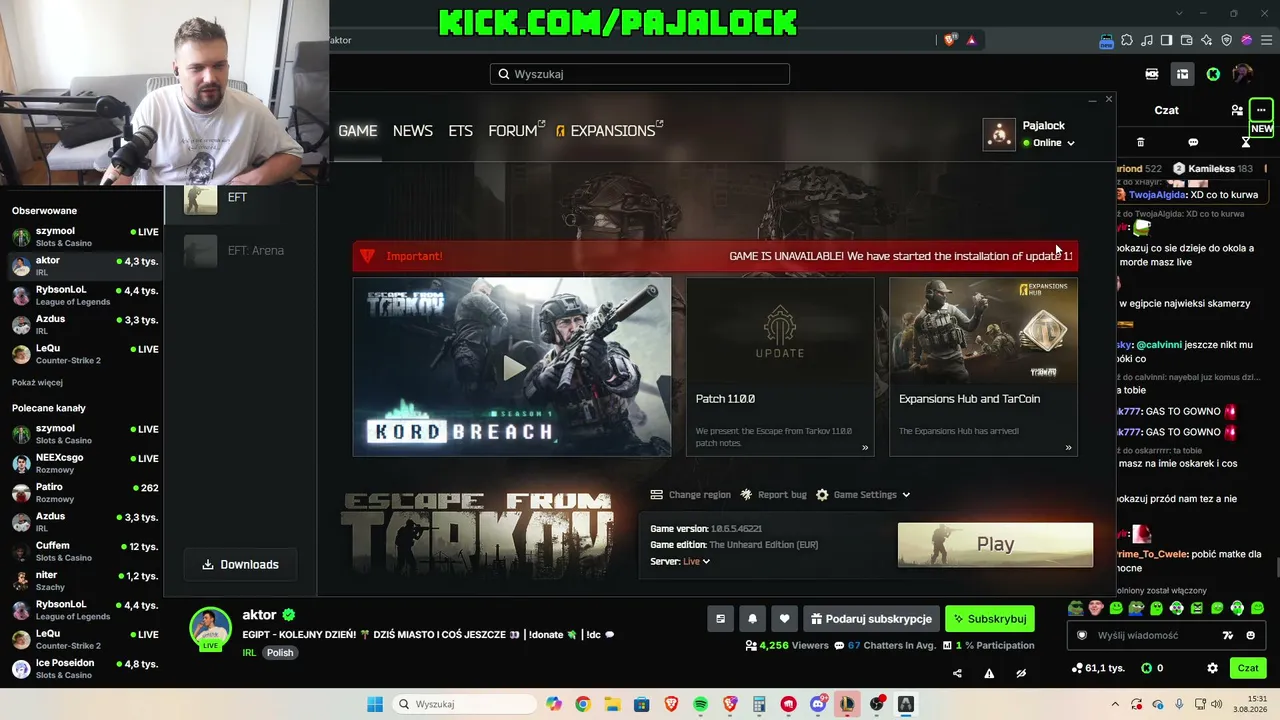Click the report stream warning triangle icon
Image resolution: width=1280 pixels, height=720 pixels.
[989, 673]
